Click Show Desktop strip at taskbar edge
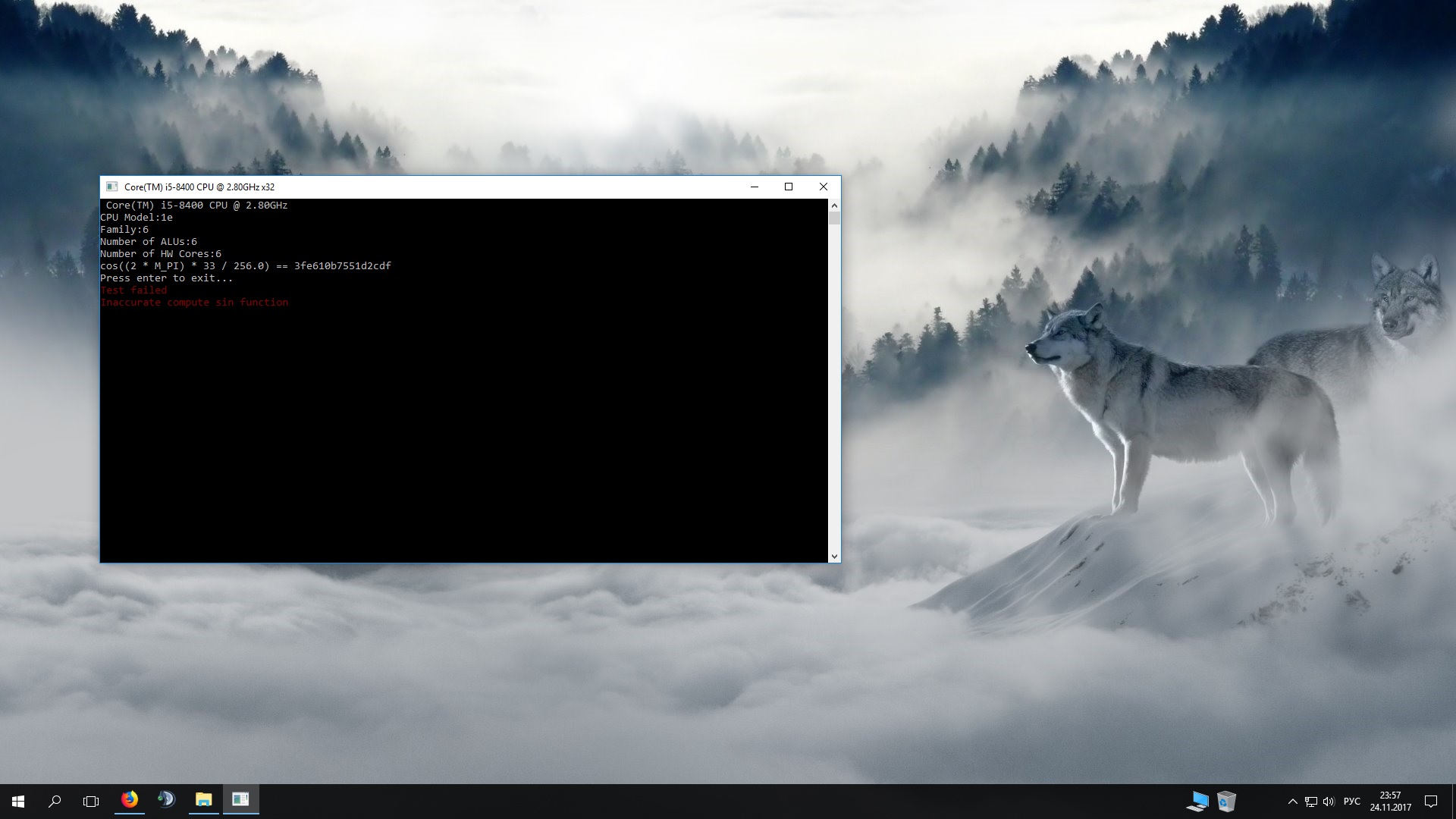 (1453, 801)
